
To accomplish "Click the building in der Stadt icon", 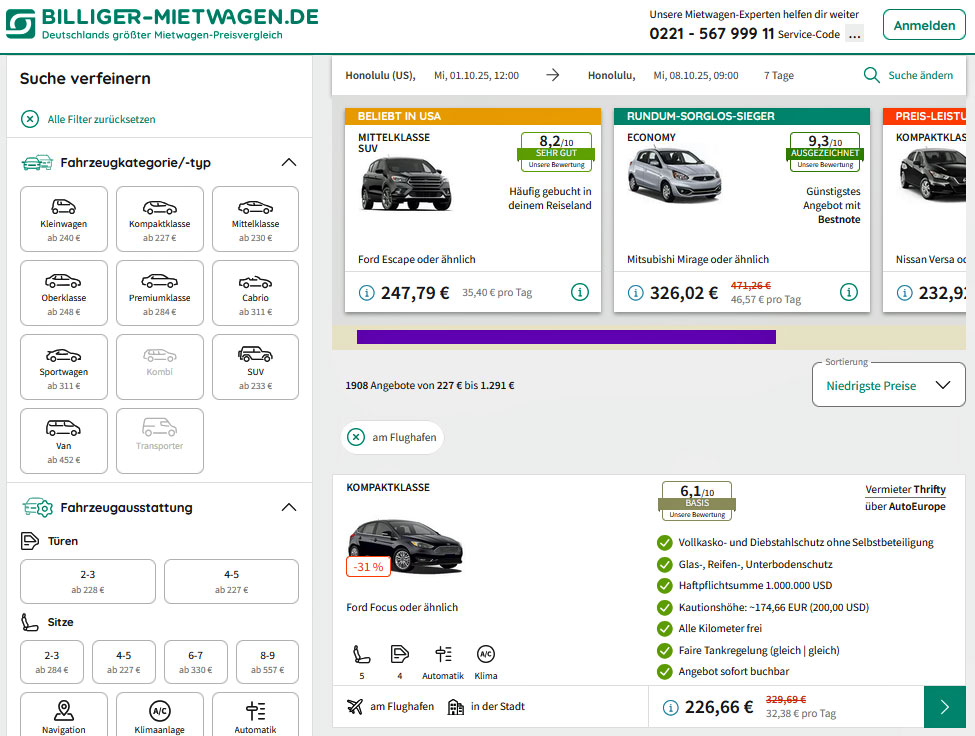I will [456, 707].
